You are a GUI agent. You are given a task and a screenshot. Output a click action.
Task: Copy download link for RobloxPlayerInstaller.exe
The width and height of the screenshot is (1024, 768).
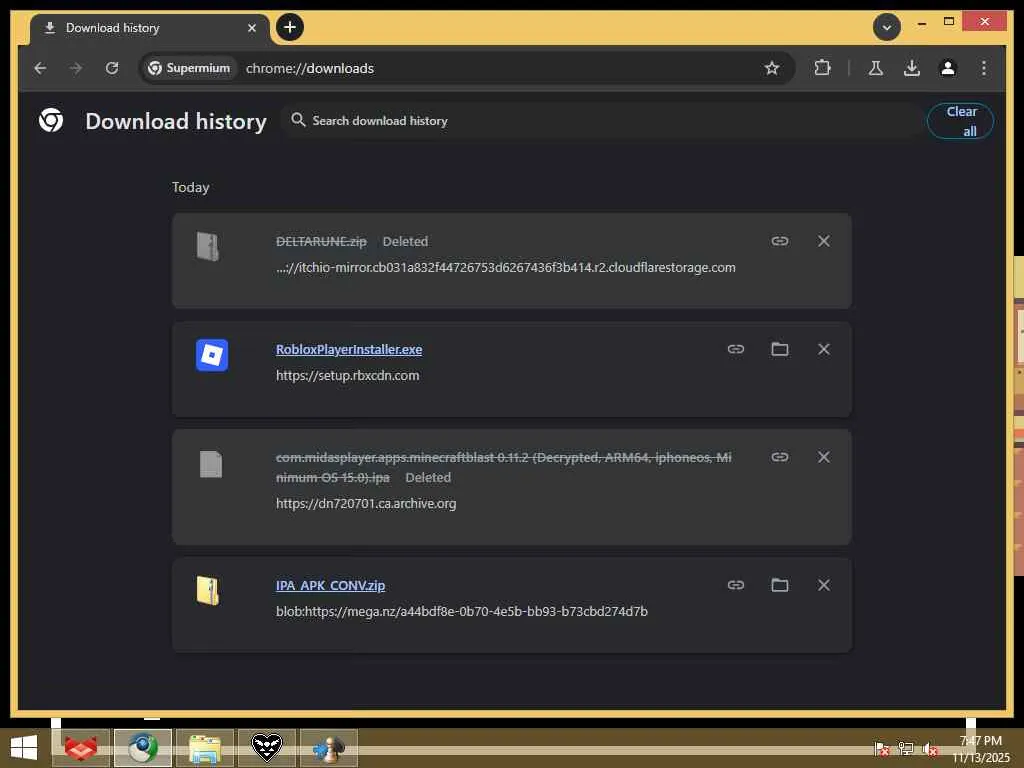coord(735,349)
